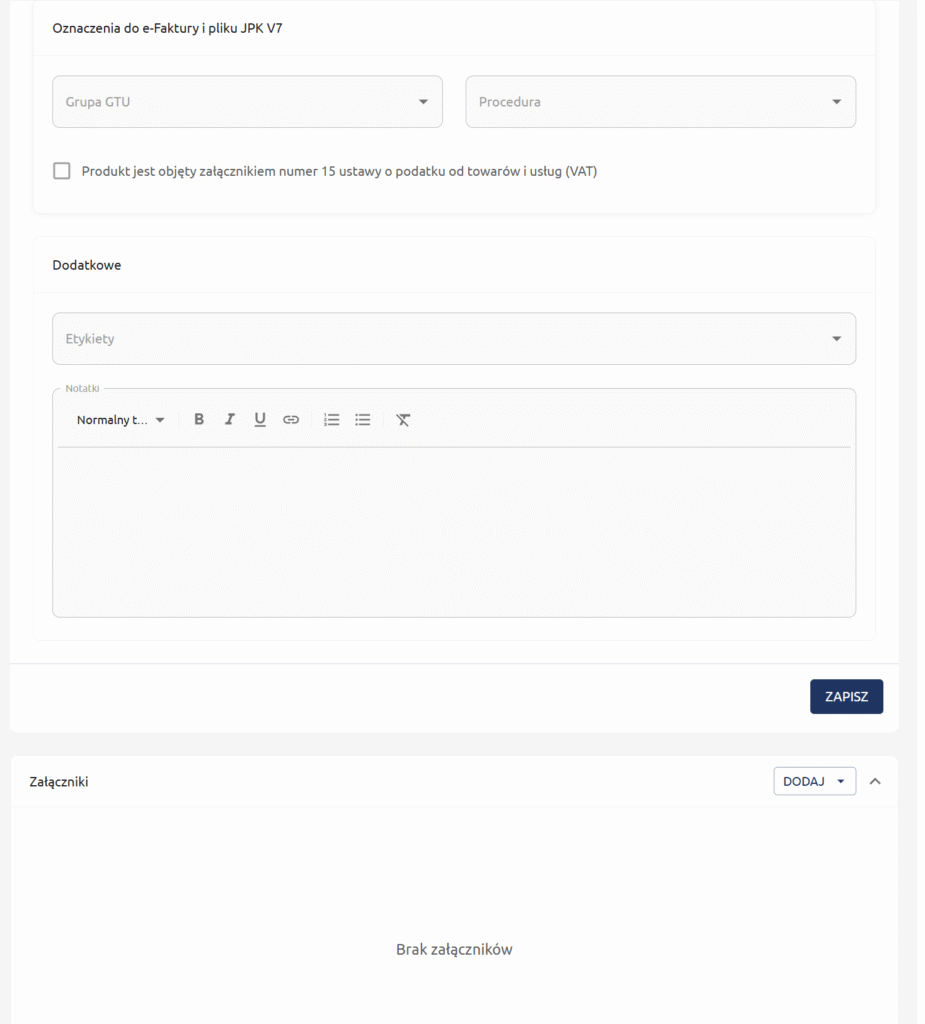Click the ZAPISZ save button

pyautogui.click(x=846, y=697)
